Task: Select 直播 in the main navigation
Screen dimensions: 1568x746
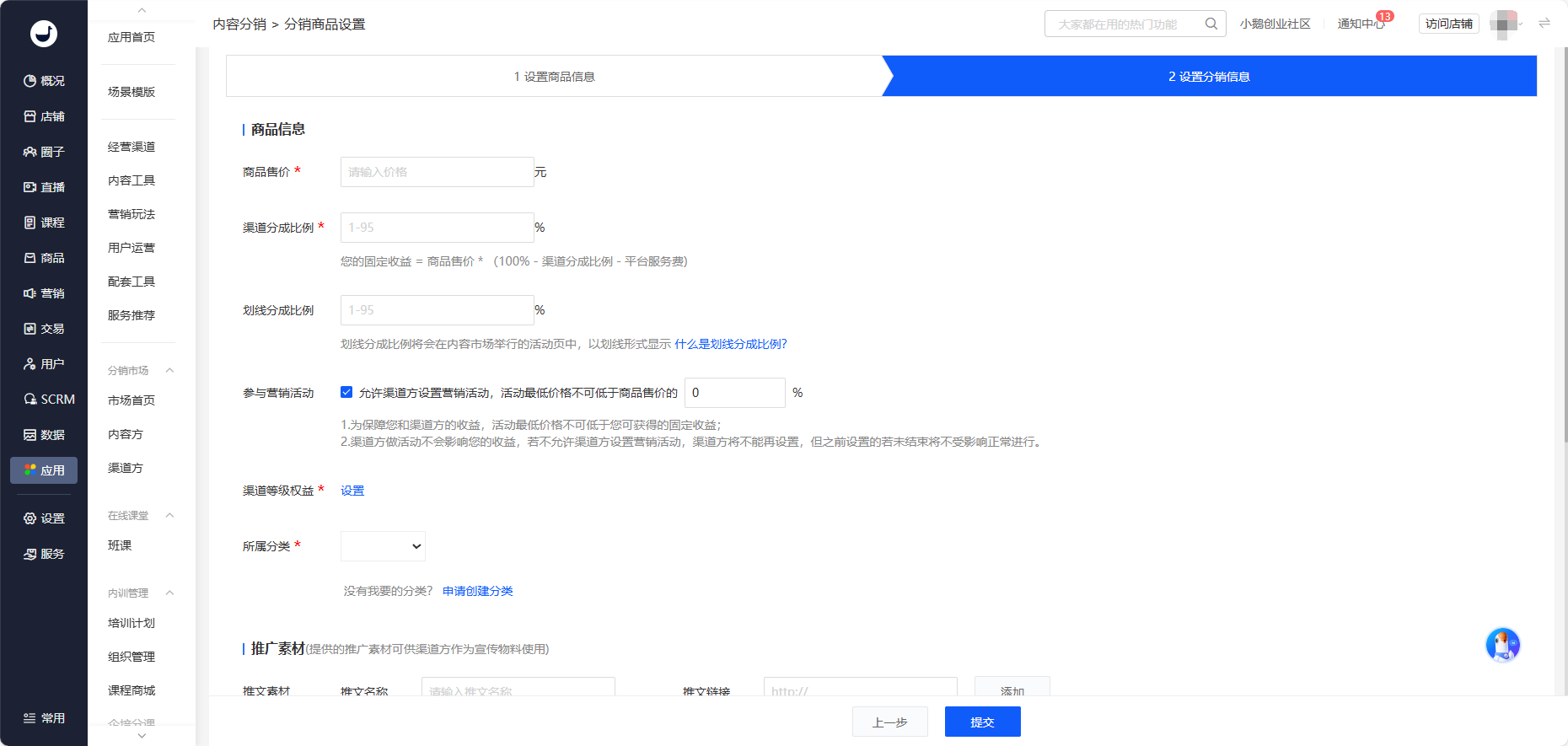Action: pyautogui.click(x=44, y=187)
